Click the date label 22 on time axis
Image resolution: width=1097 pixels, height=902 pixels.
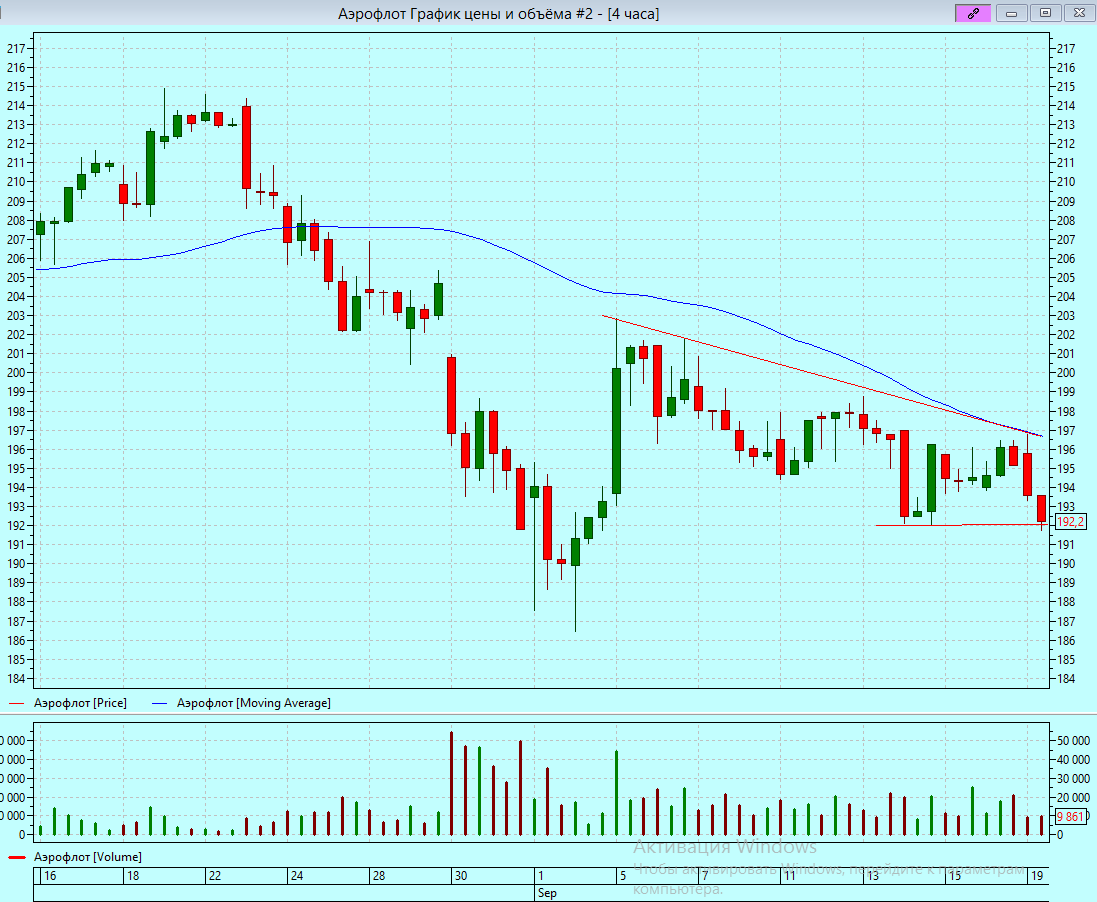[215, 875]
